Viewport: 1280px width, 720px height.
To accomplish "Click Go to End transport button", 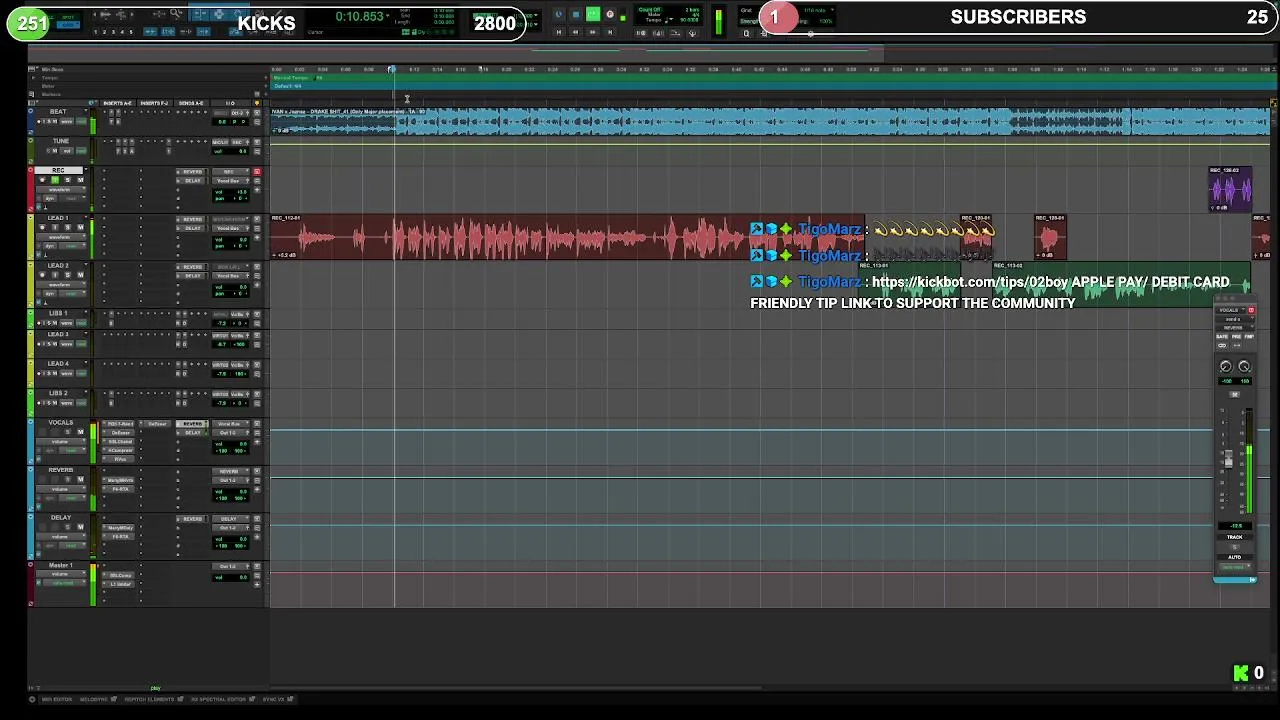I will click(x=609, y=32).
